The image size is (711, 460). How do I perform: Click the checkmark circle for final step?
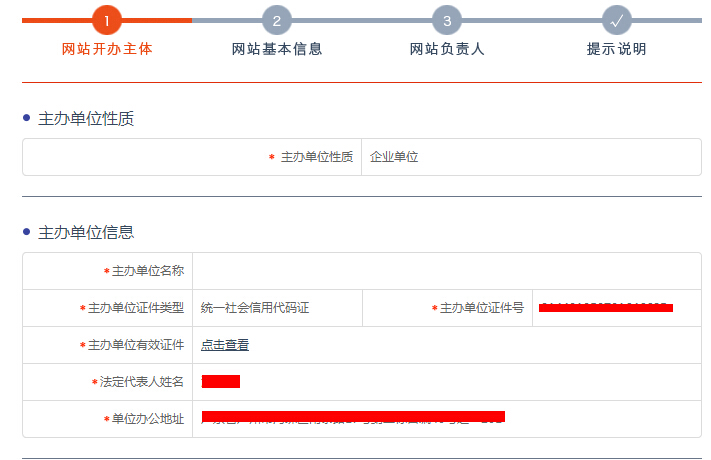[617, 20]
